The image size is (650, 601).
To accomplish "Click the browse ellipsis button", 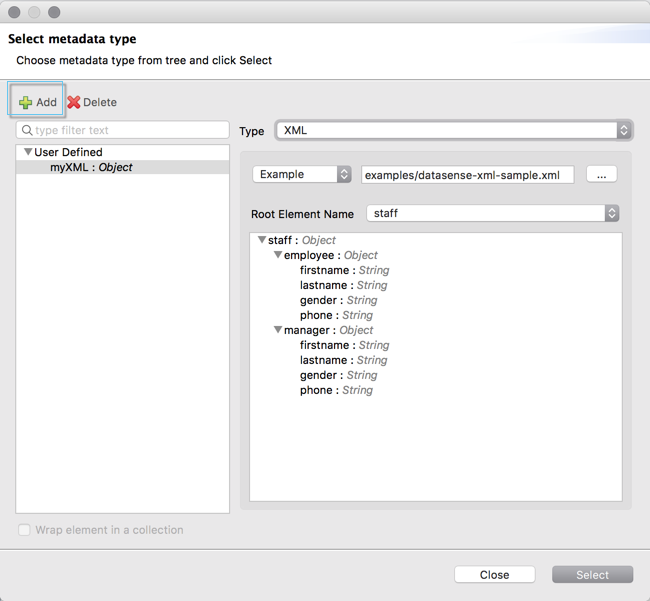I will click(x=601, y=174).
